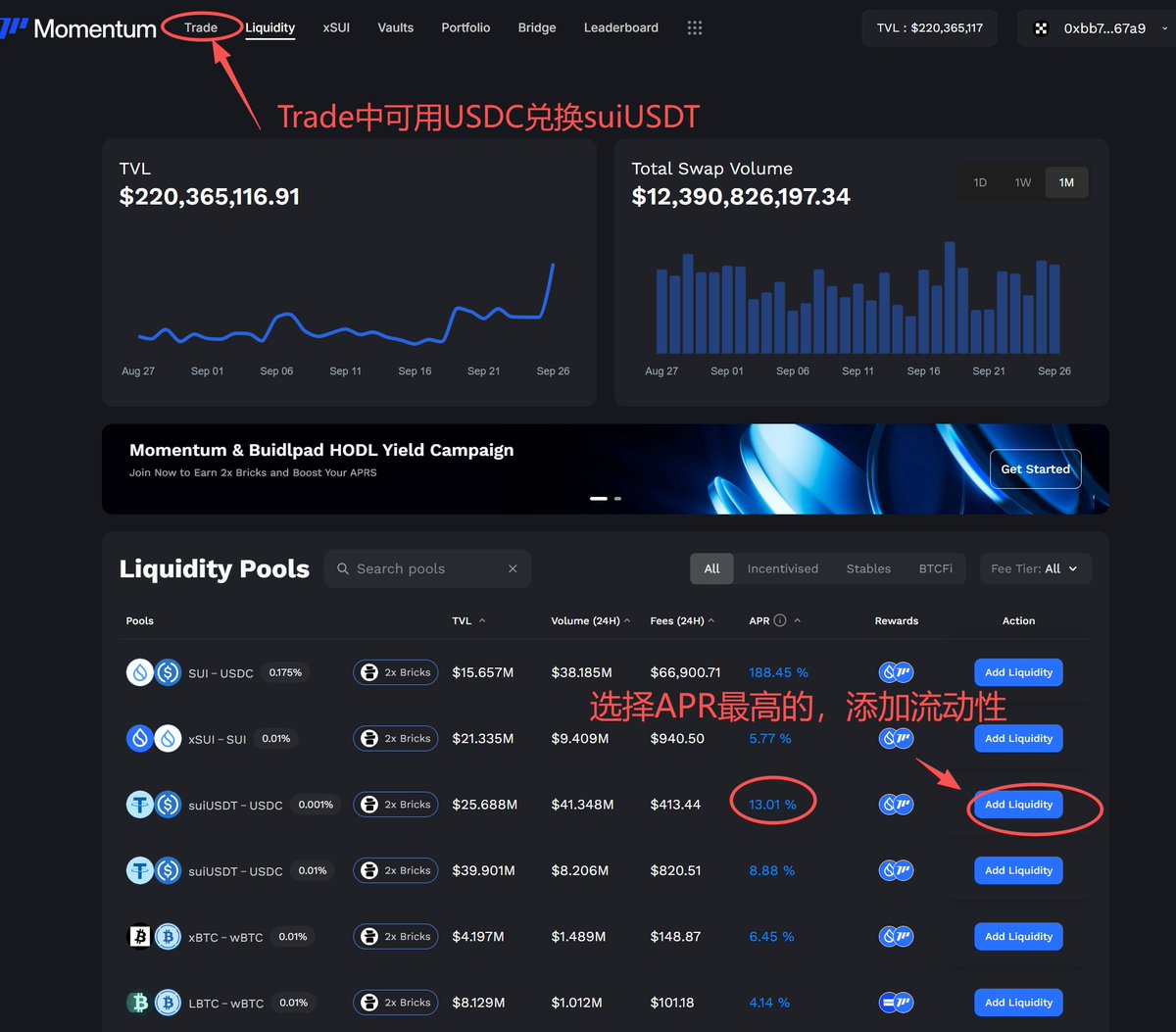Click the magnifier icon in Search pools

click(343, 568)
